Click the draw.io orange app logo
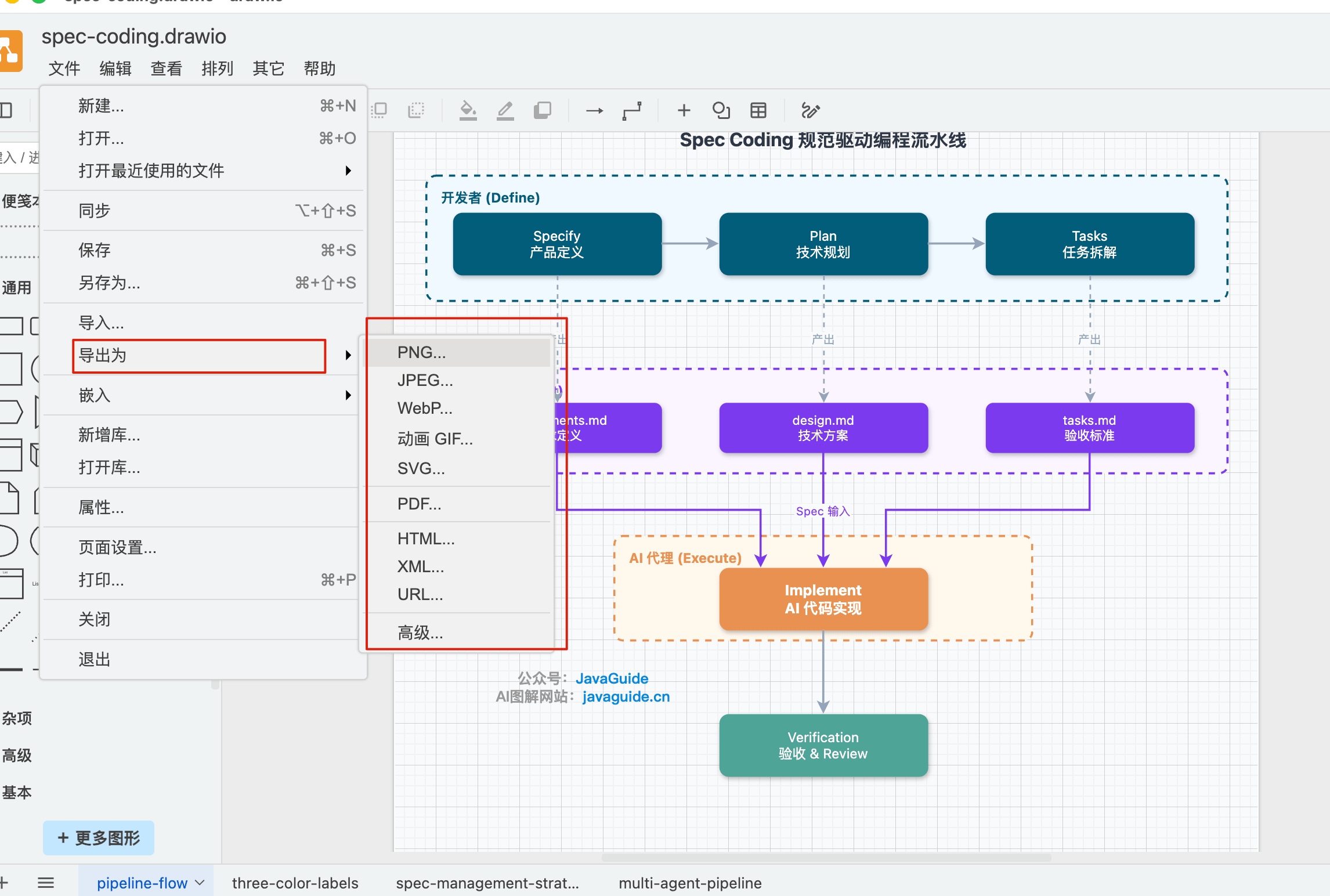This screenshot has height=896, width=1330. [10, 51]
